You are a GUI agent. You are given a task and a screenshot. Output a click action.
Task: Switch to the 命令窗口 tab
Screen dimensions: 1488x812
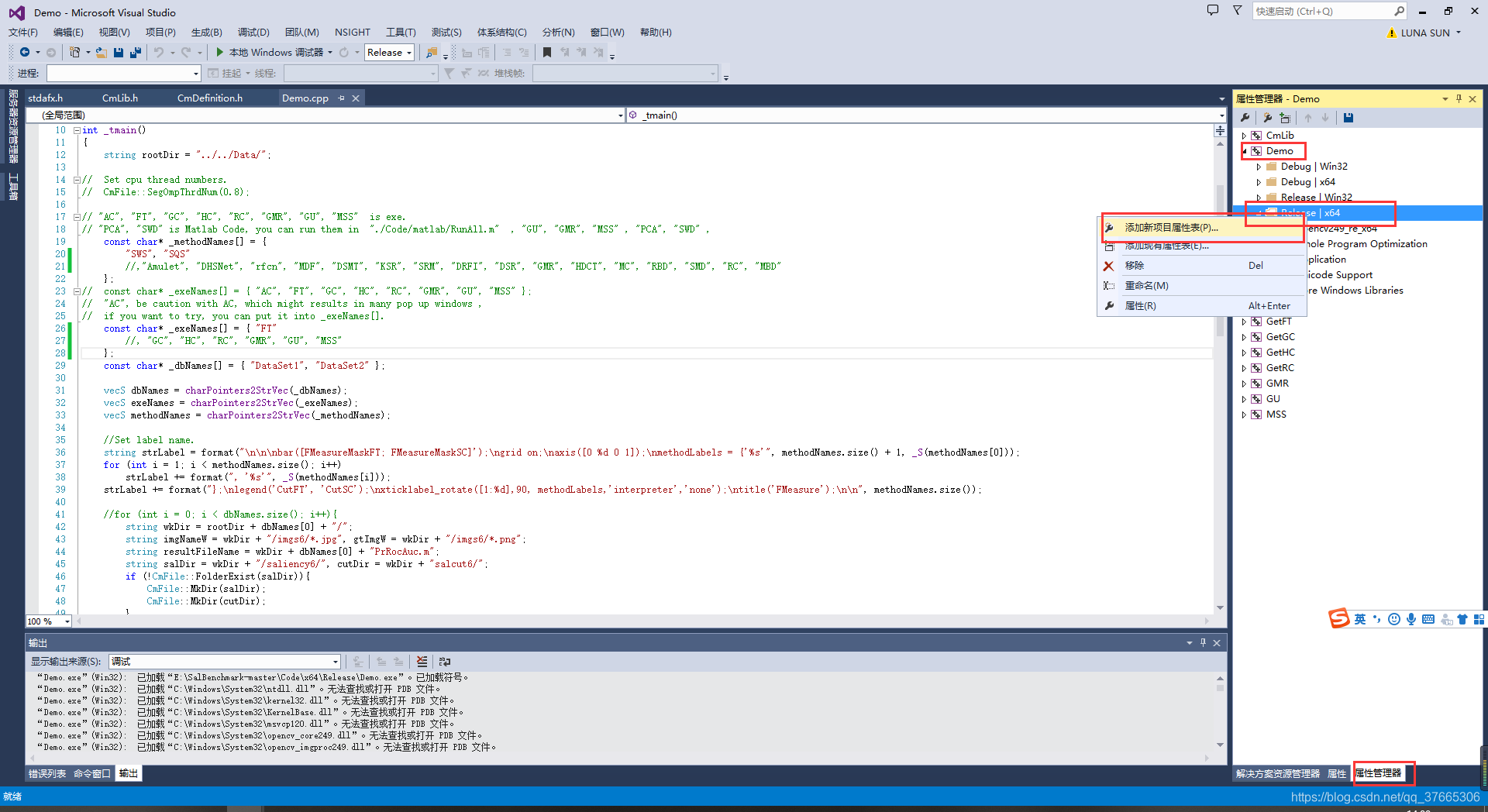(x=92, y=774)
